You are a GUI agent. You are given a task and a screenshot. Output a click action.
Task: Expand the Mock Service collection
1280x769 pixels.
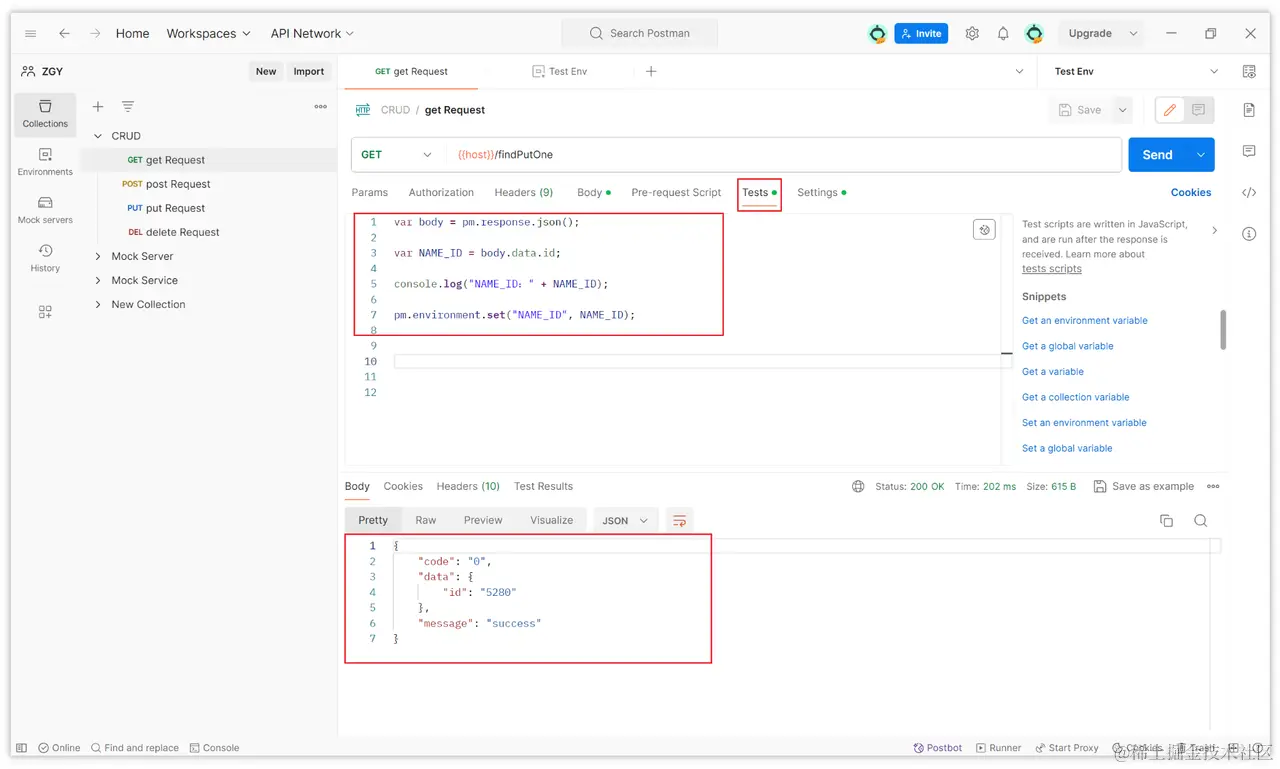point(98,280)
